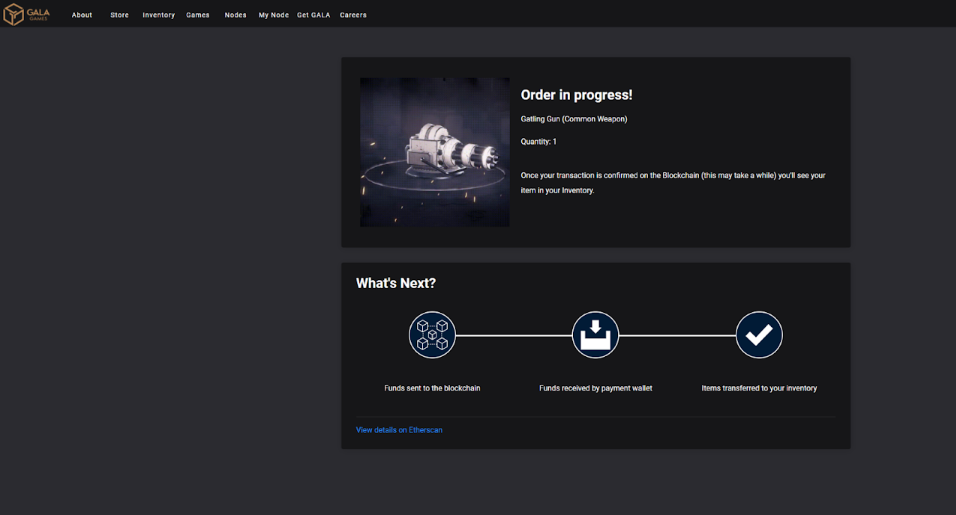Open View details on Etherscan link
The height and width of the screenshot is (515, 956).
399,430
